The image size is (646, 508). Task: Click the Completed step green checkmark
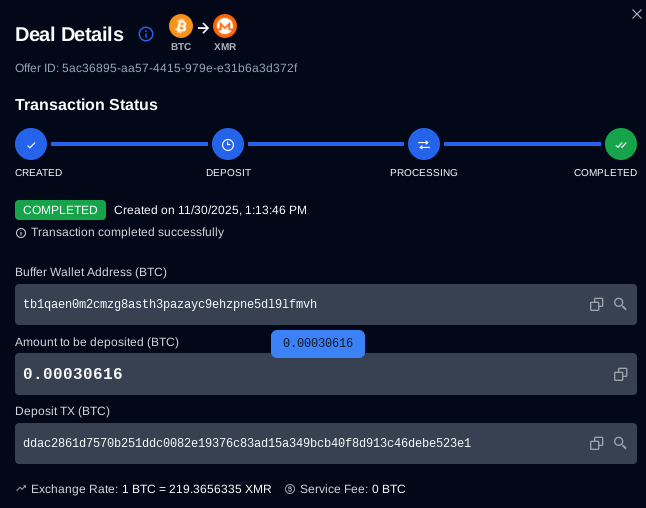point(621,145)
